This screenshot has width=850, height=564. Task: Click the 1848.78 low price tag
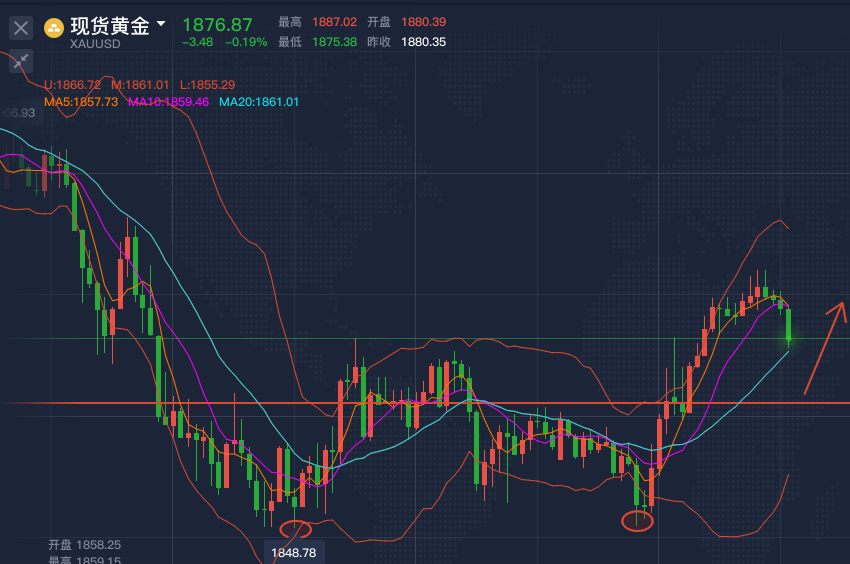pos(293,553)
